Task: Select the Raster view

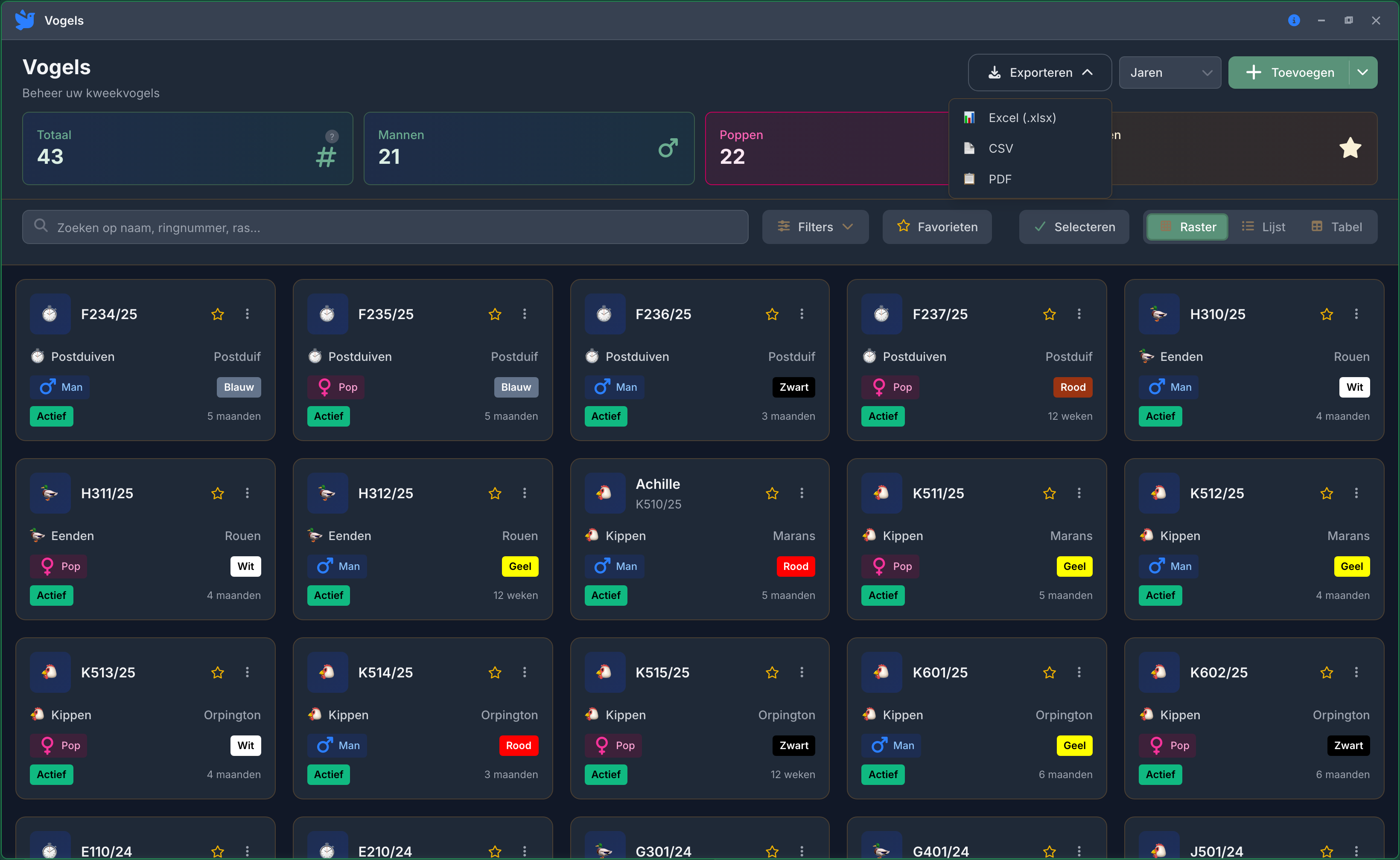Action: point(1188,227)
